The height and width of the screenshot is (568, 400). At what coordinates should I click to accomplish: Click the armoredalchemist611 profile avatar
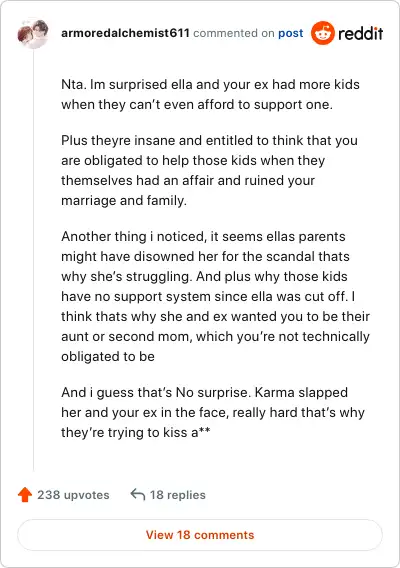pyautogui.click(x=33, y=34)
